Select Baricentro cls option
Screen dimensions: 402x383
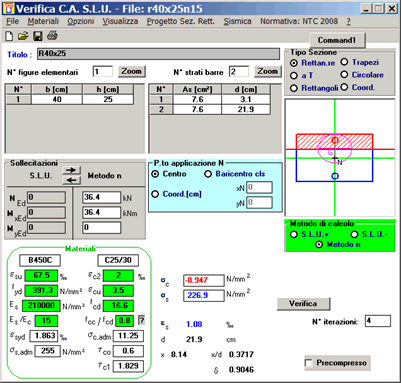point(208,174)
